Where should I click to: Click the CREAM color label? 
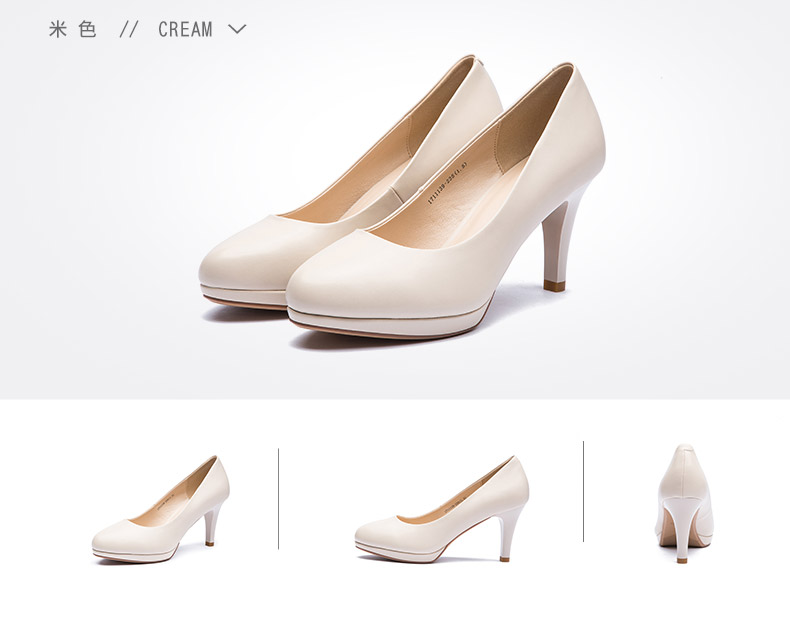[x=185, y=29]
